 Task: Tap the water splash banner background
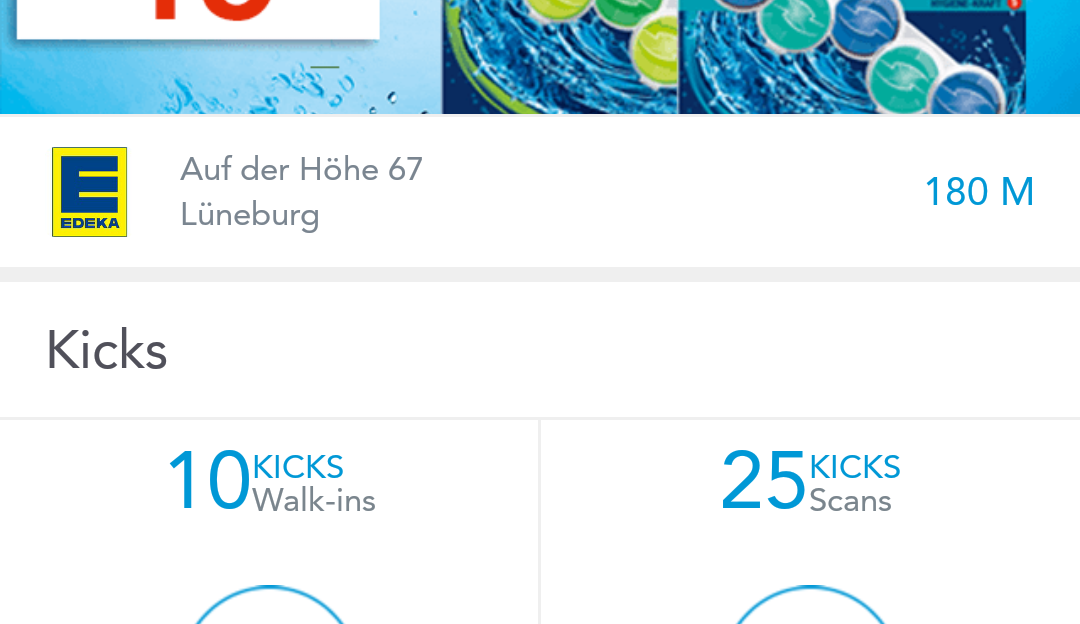click(x=220, y=79)
